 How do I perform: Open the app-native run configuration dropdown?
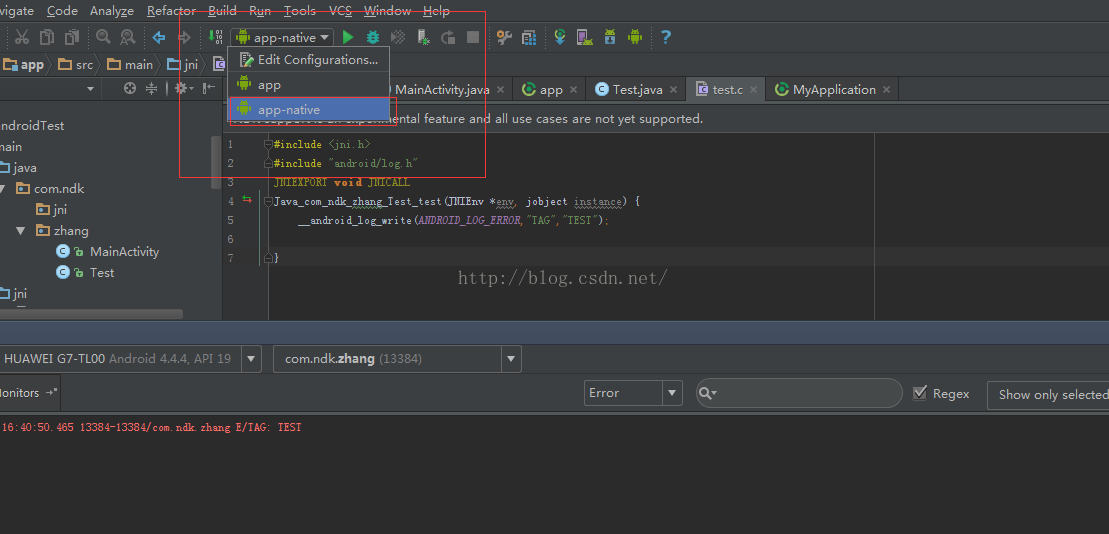pyautogui.click(x=283, y=37)
